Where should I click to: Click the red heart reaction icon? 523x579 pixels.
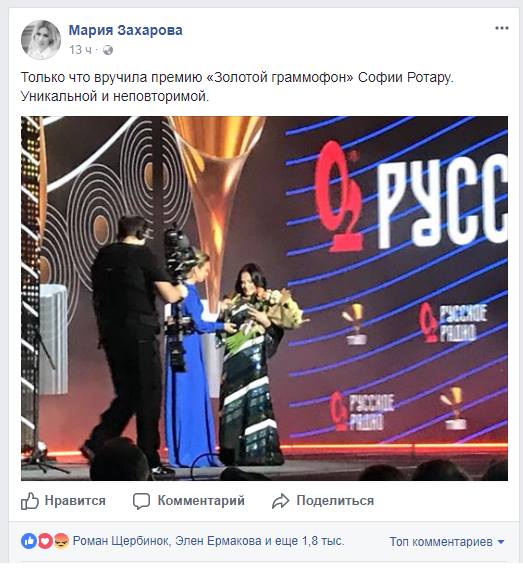45,541
